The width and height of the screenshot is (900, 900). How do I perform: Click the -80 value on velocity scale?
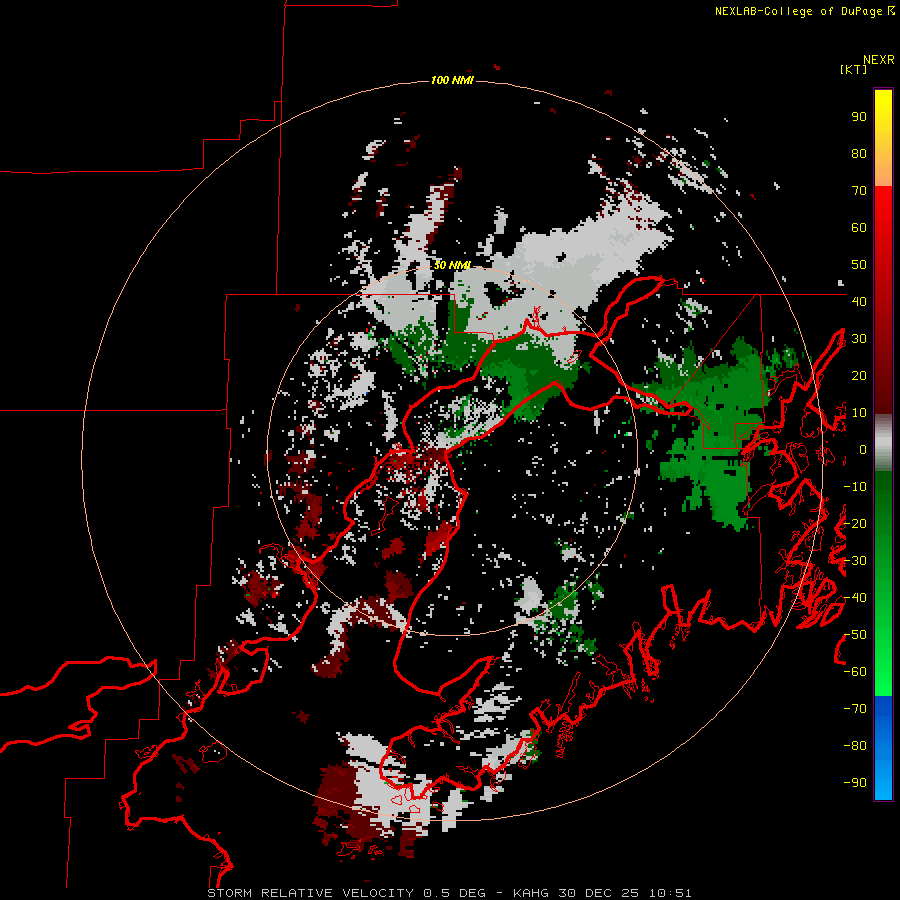pyautogui.click(x=855, y=746)
